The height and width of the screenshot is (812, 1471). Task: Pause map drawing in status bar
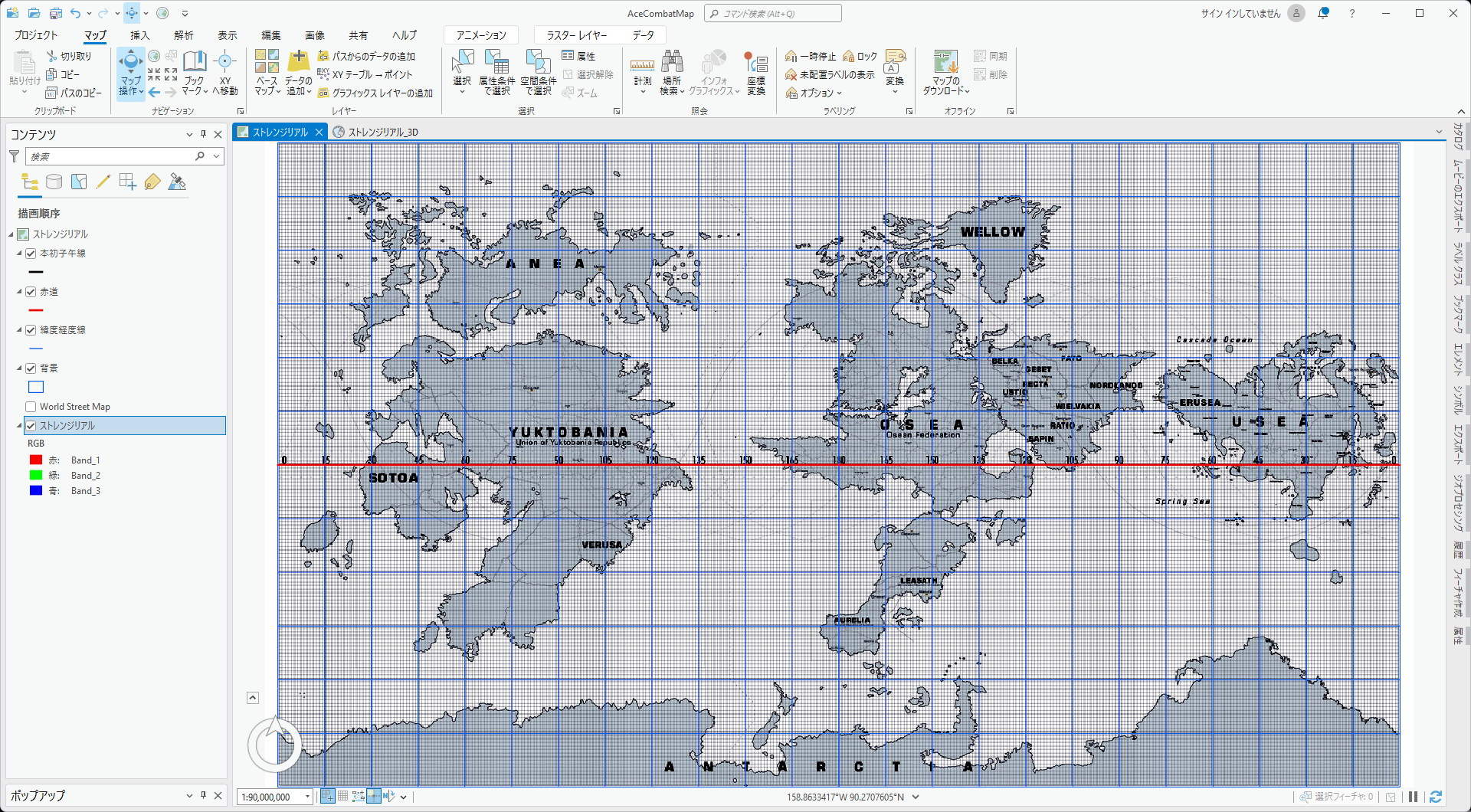pyautogui.click(x=1414, y=797)
